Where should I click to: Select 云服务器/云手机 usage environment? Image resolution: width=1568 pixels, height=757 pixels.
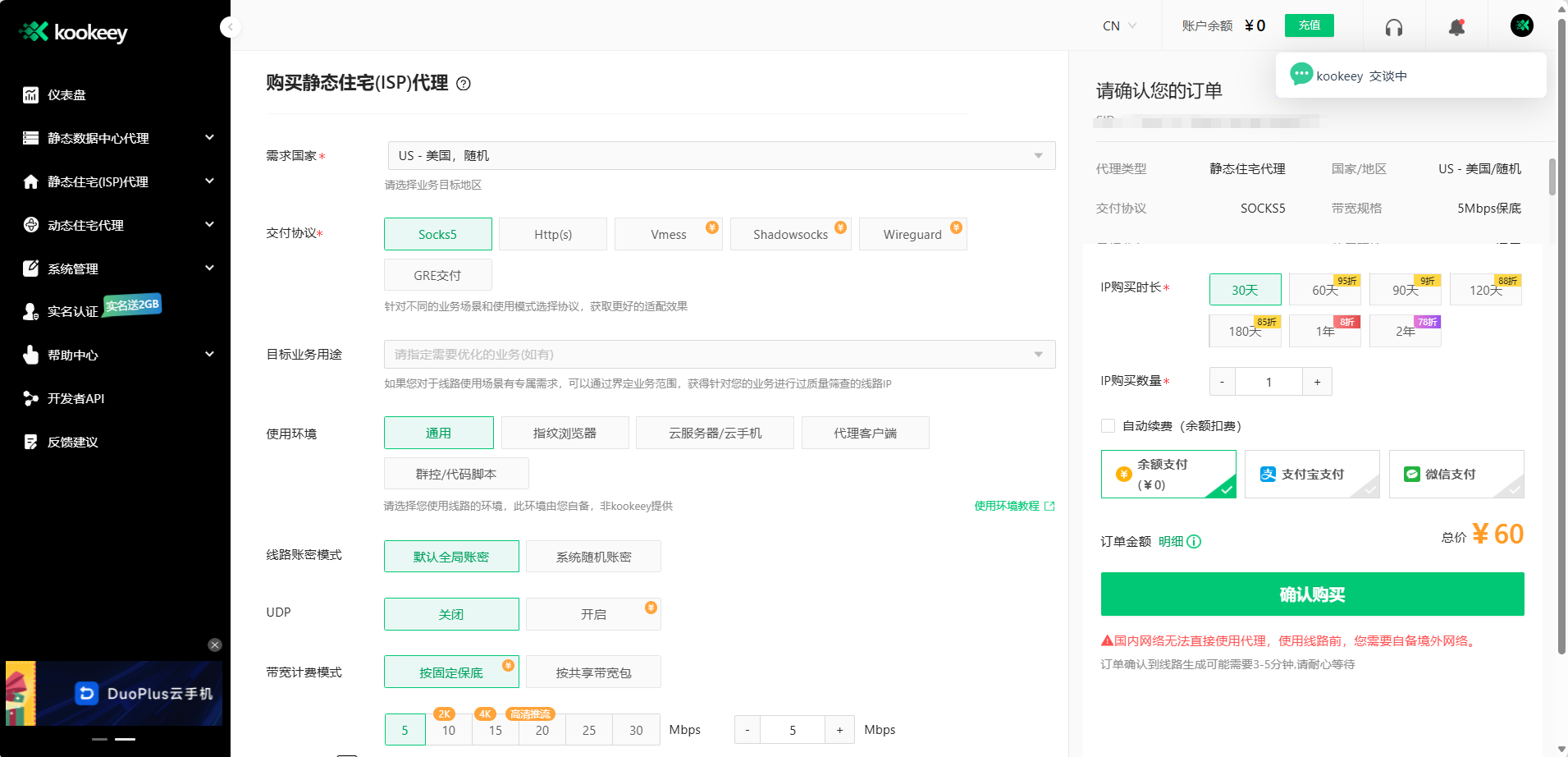click(x=715, y=433)
